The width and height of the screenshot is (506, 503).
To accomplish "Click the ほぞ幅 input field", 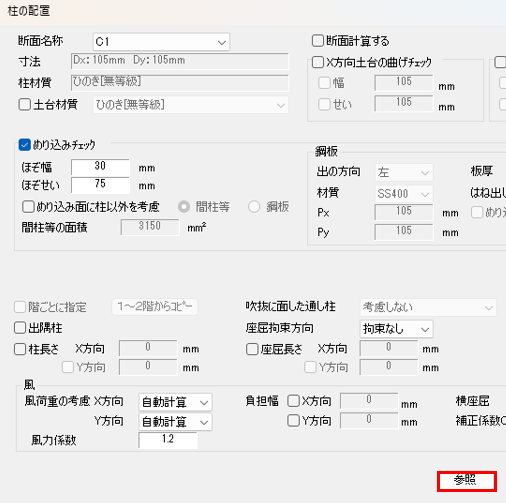I will point(100,167).
